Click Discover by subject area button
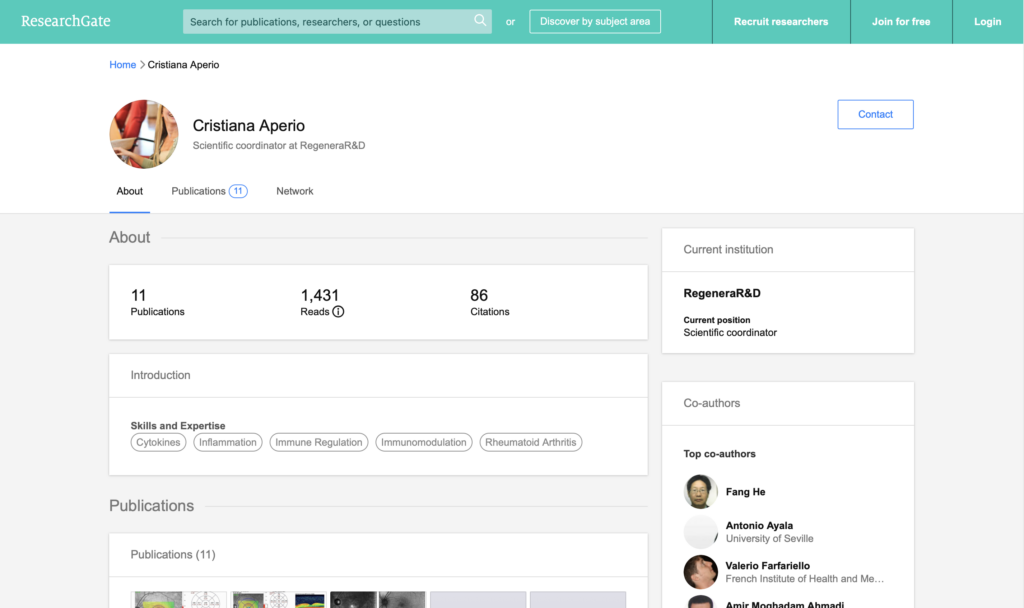This screenshot has height=608, width=1024. tap(595, 22)
